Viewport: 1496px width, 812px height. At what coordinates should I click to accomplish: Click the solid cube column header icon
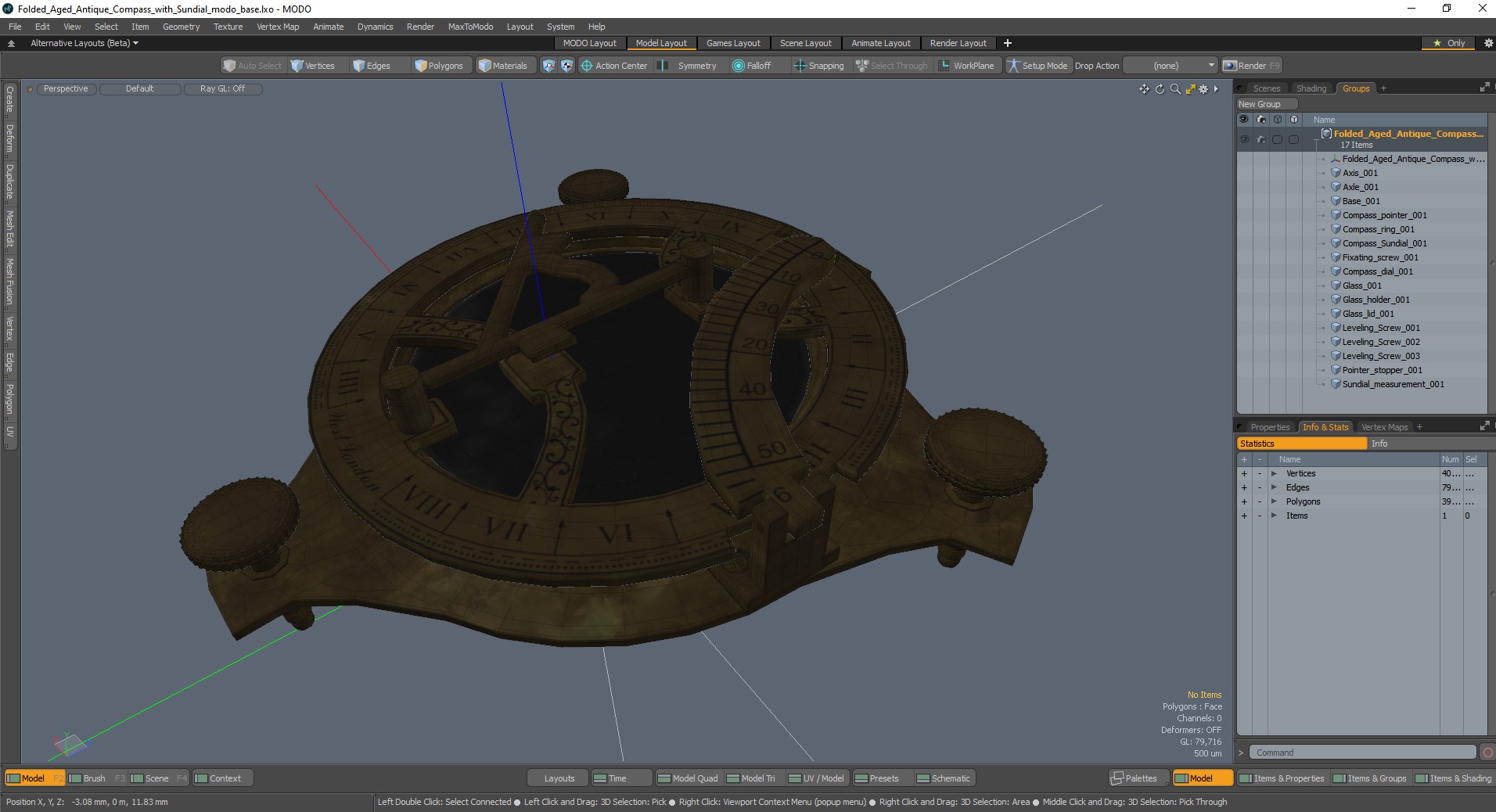tap(1293, 120)
